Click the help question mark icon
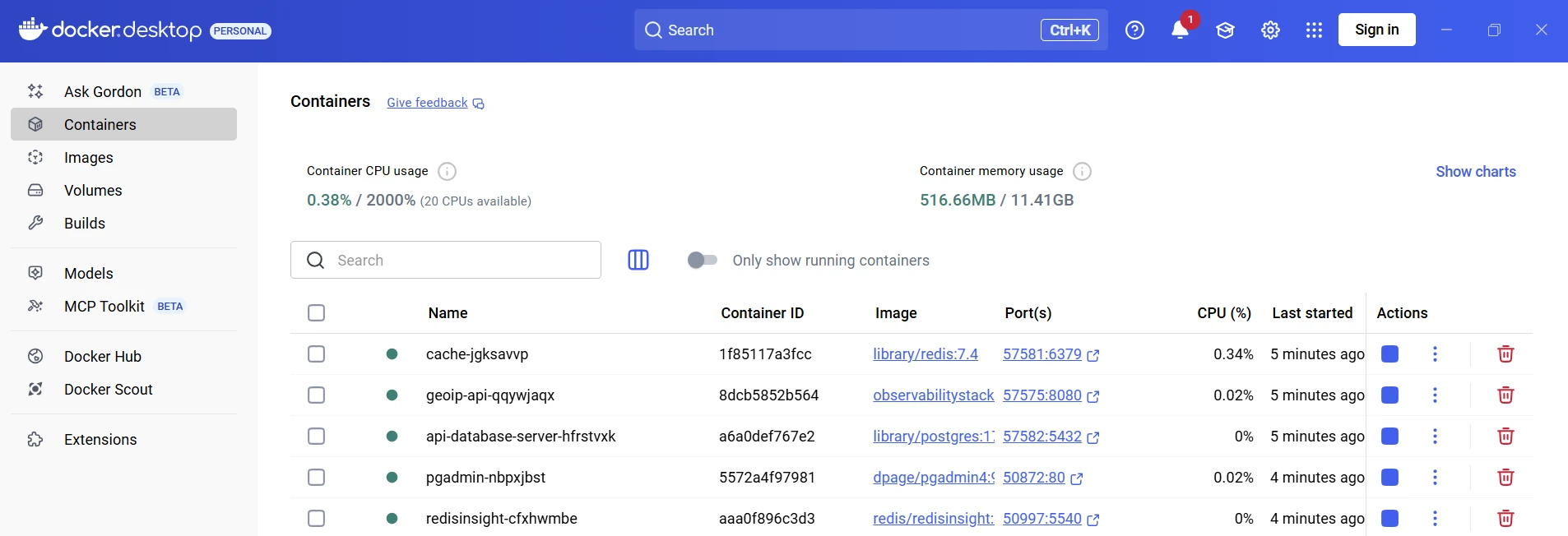The image size is (1568, 536). (x=1134, y=30)
